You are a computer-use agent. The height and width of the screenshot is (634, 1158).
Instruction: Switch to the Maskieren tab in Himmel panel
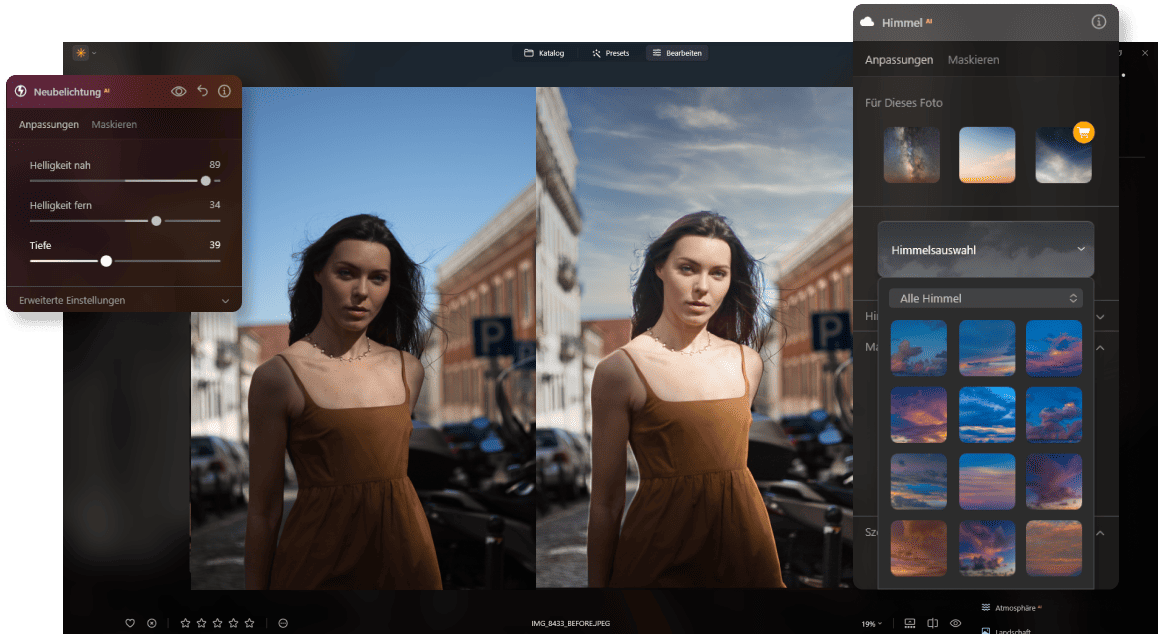click(x=972, y=60)
